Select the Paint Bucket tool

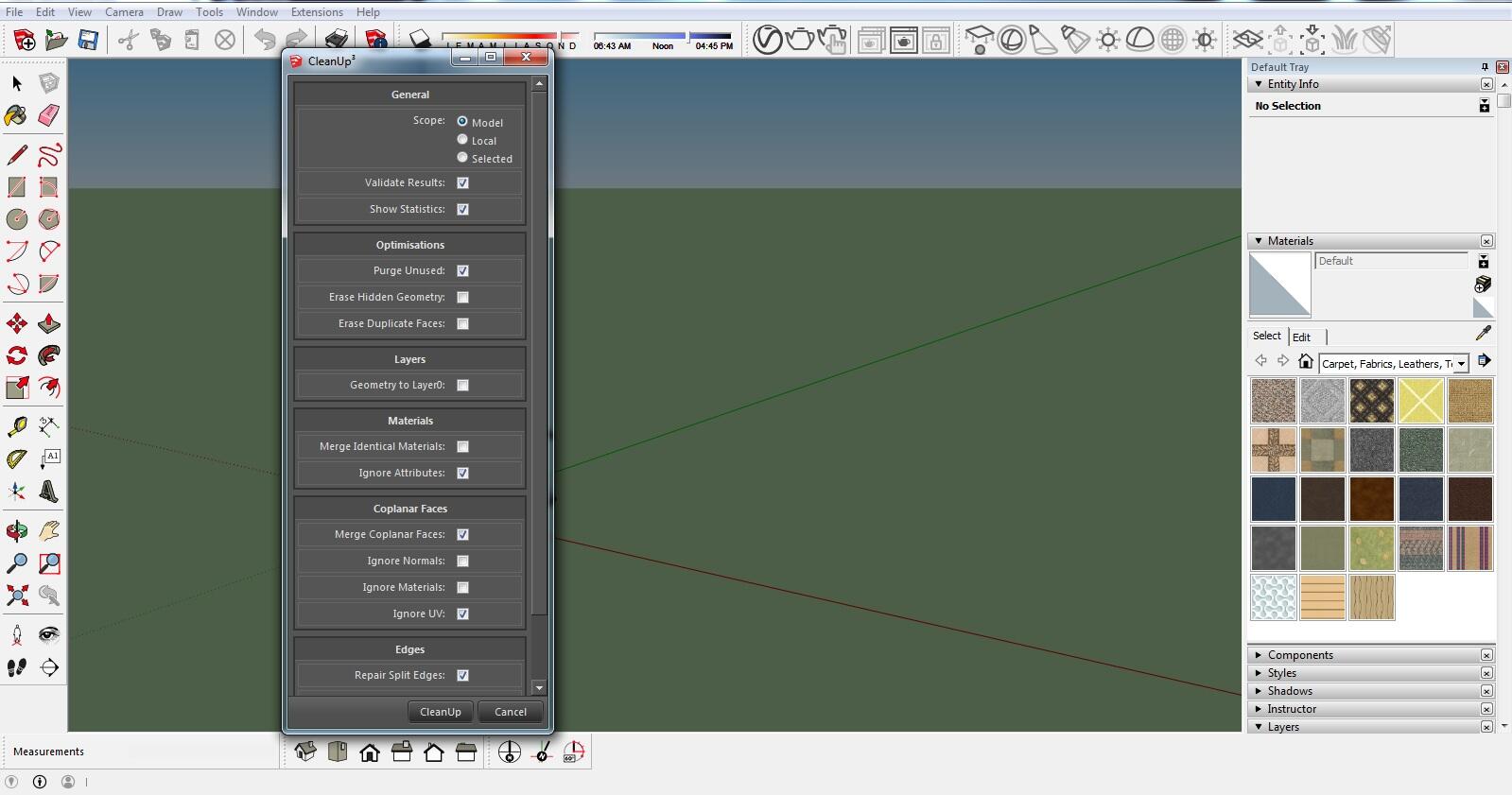point(16,115)
